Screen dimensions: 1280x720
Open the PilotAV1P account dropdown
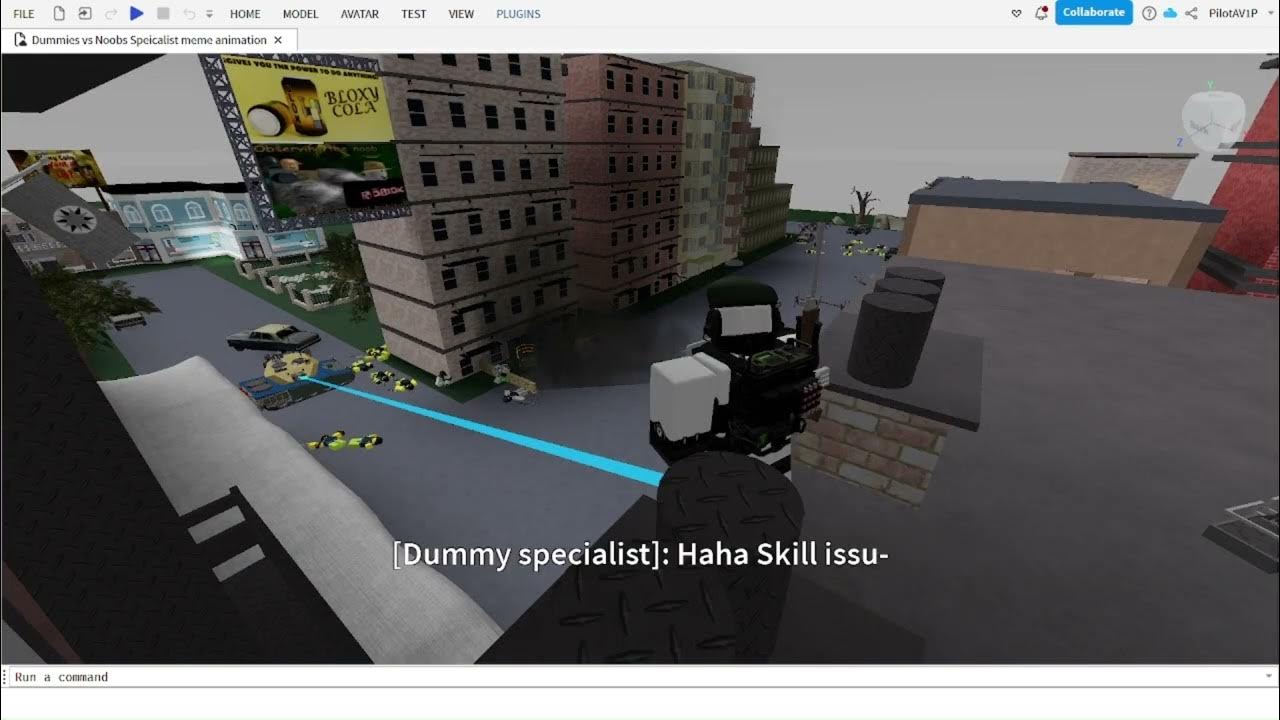[1239, 13]
